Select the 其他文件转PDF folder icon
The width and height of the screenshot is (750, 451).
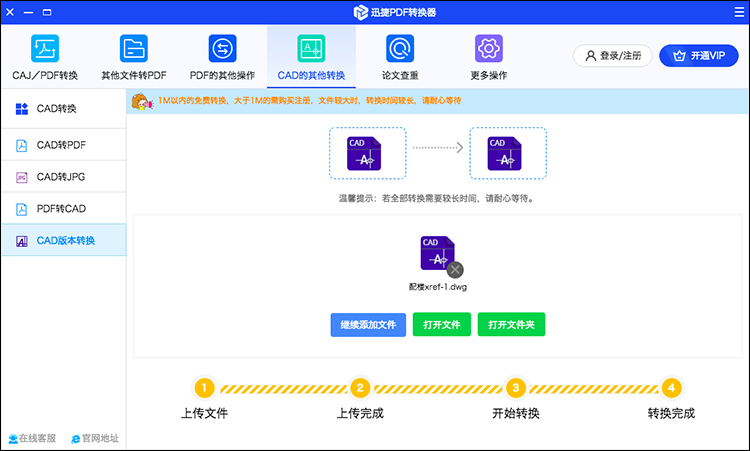click(x=134, y=48)
